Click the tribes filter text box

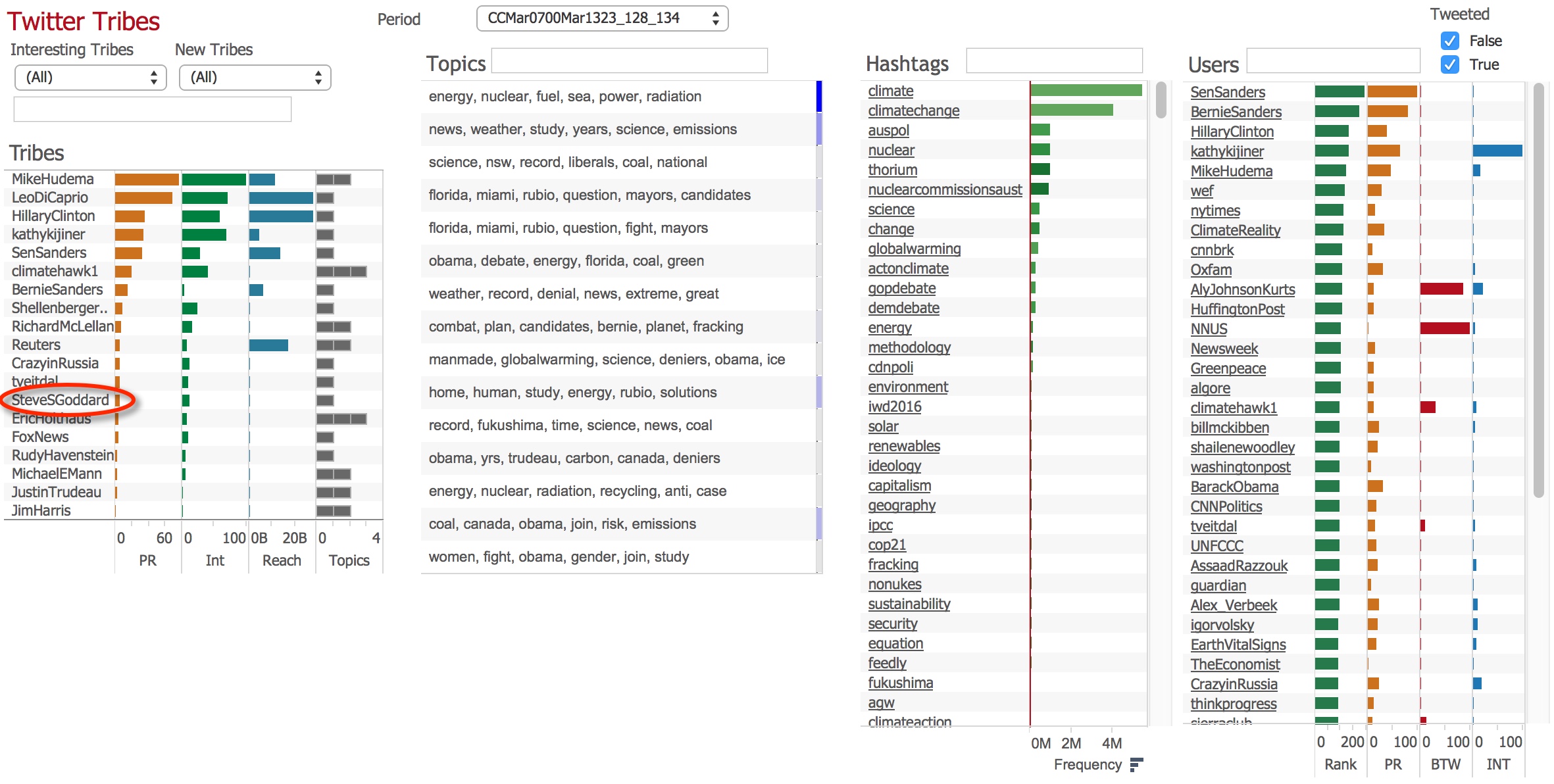coord(153,109)
